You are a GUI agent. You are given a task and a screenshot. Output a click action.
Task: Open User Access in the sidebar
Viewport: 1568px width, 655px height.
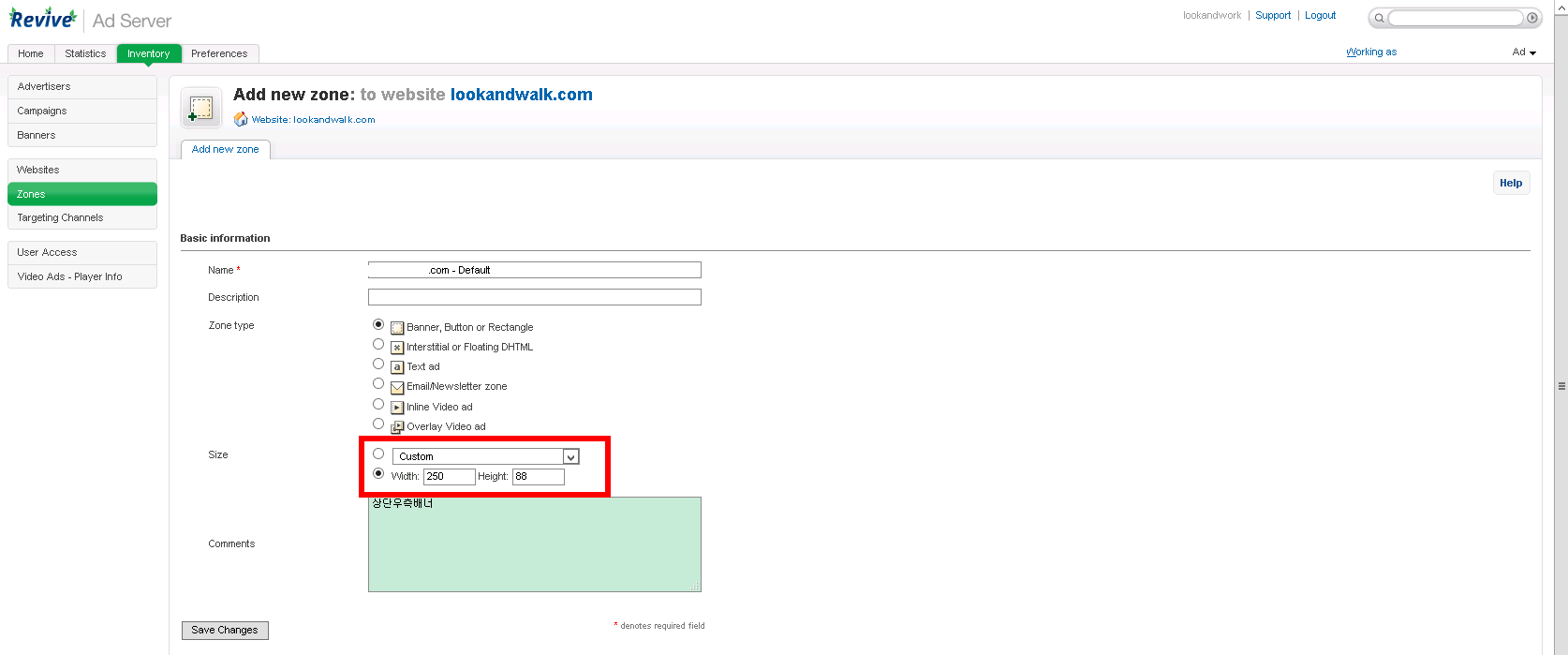pos(82,252)
